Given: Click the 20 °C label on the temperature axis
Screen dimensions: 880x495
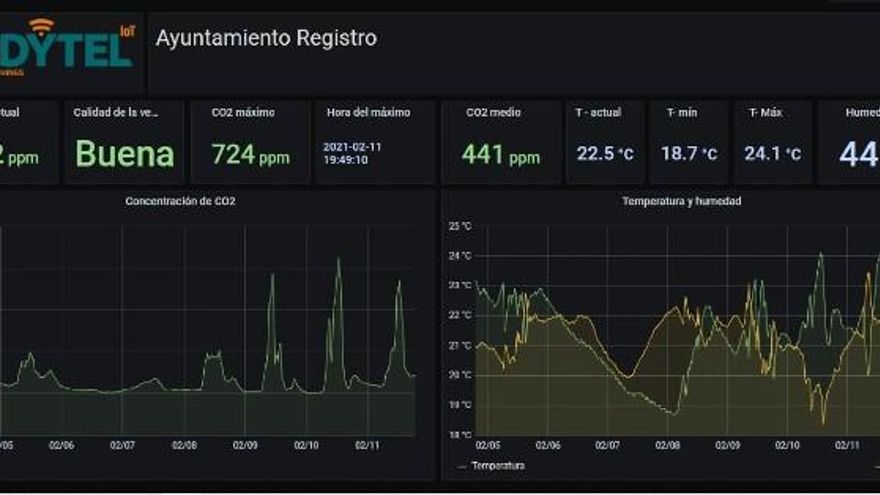Looking at the screenshot, I should pos(460,375).
